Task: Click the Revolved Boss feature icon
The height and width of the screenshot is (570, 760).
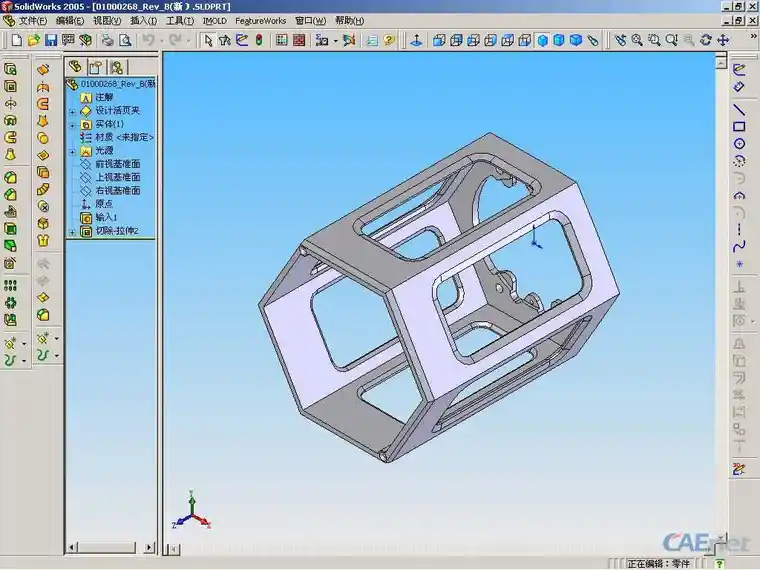Action: click(11, 104)
